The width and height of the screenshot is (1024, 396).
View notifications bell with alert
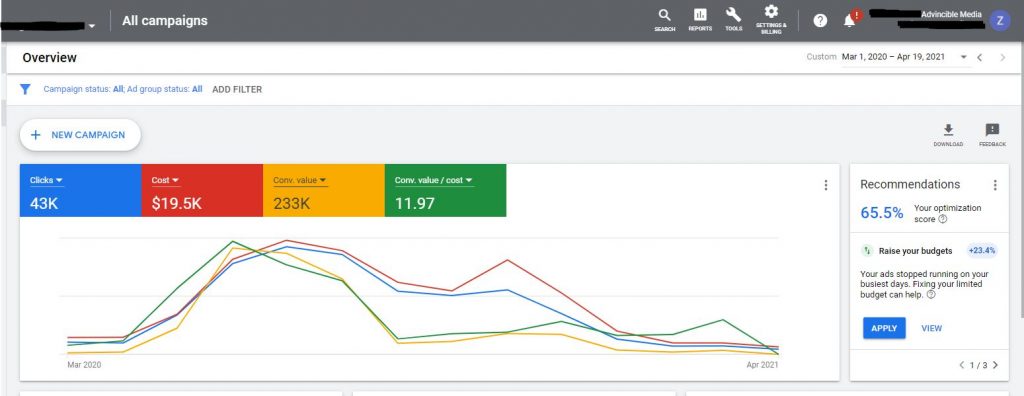(x=850, y=20)
